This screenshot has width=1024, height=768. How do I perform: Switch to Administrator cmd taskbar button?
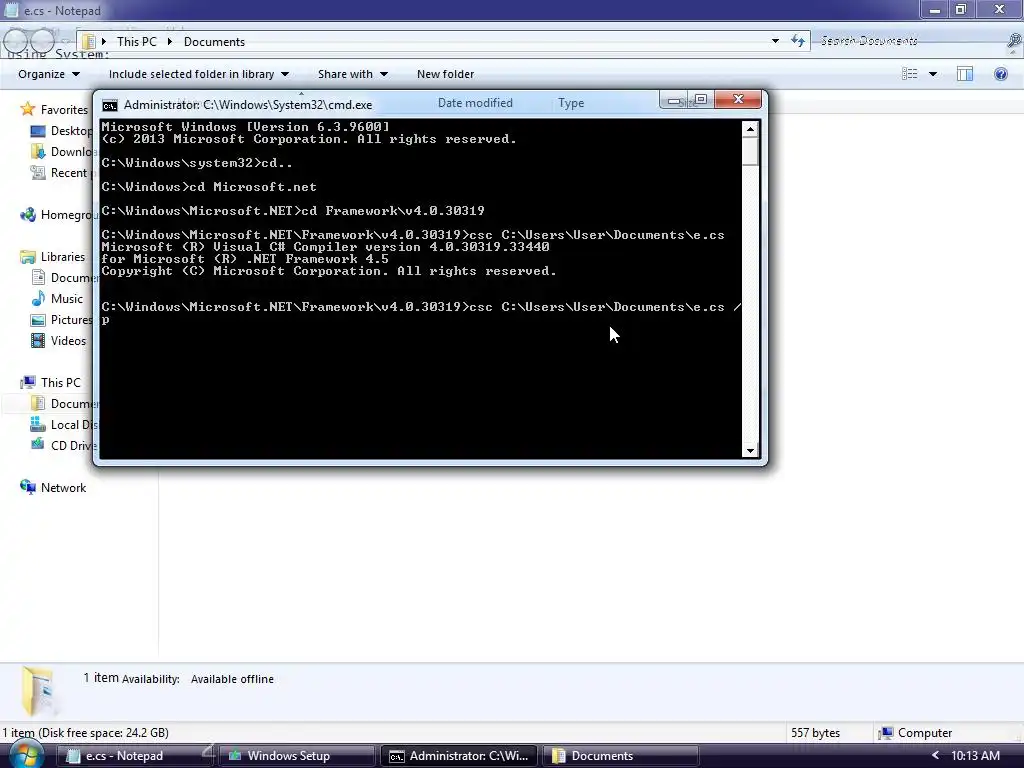(x=459, y=756)
